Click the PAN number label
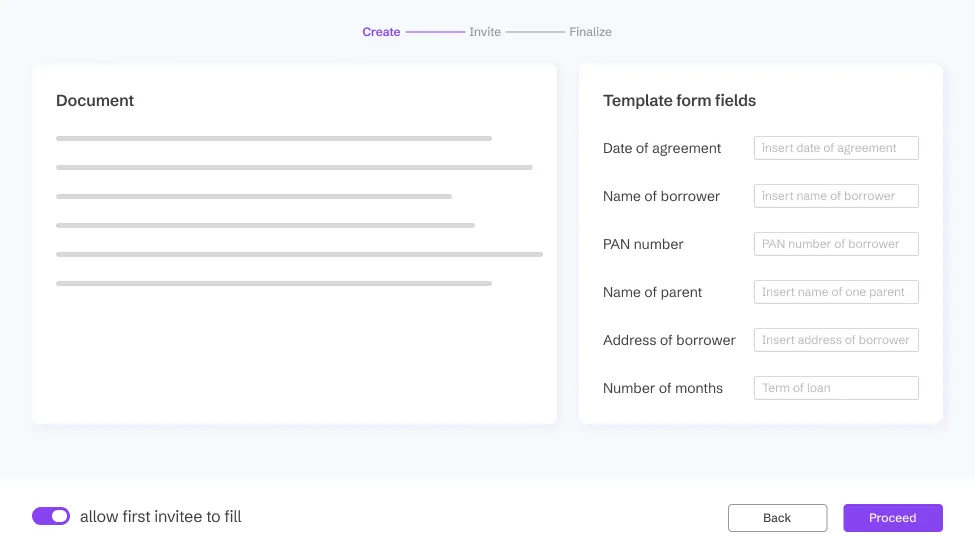 pos(645,244)
